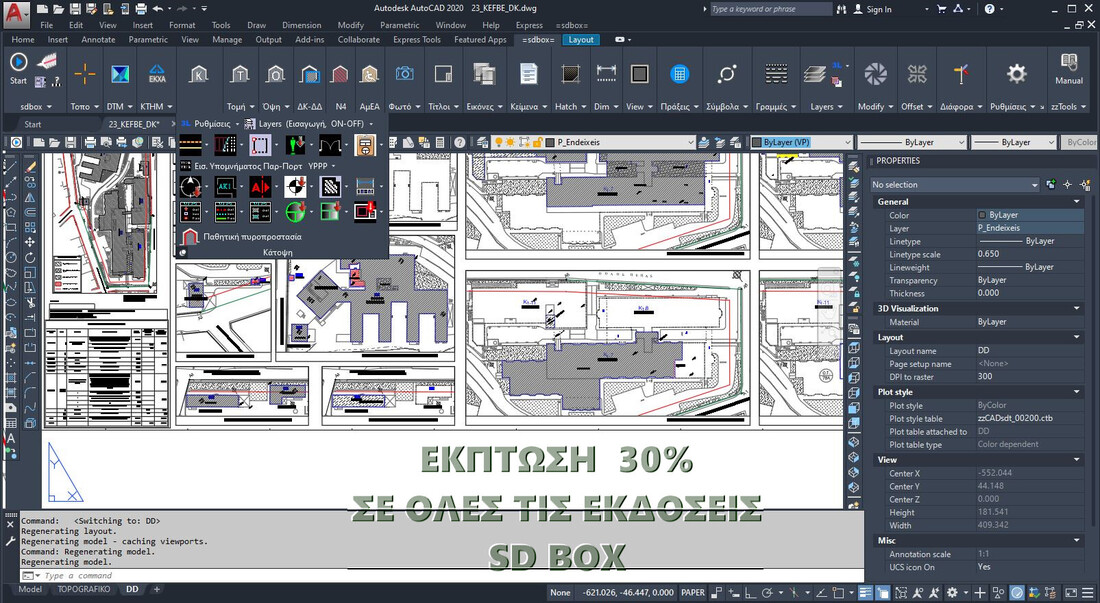The height and width of the screenshot is (603, 1100).
Task: Open the ByLayer (VP) color dropdown
Action: (x=800, y=143)
